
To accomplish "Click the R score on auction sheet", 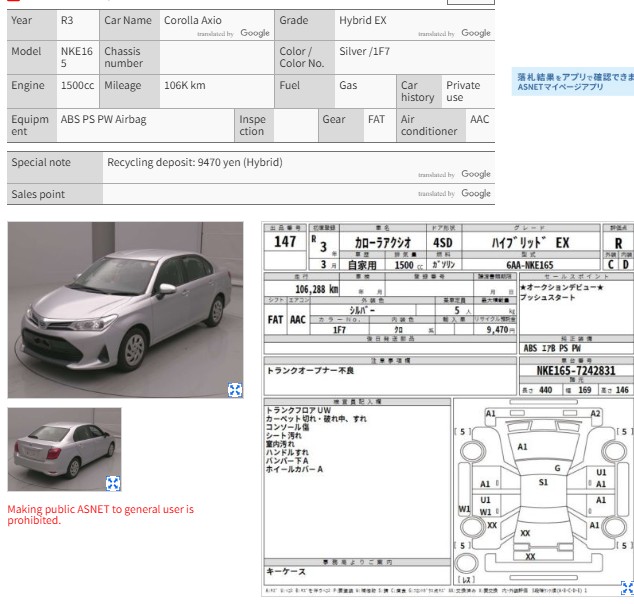I will pyautogui.click(x=618, y=243).
